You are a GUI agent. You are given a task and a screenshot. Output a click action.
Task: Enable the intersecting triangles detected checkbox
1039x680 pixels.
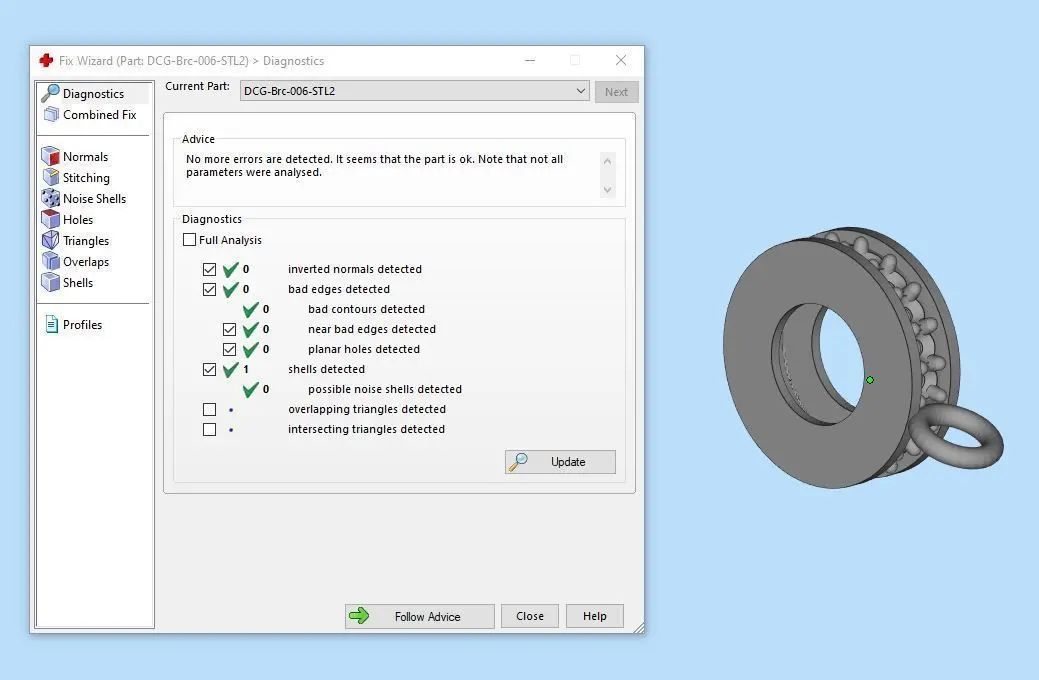point(209,429)
